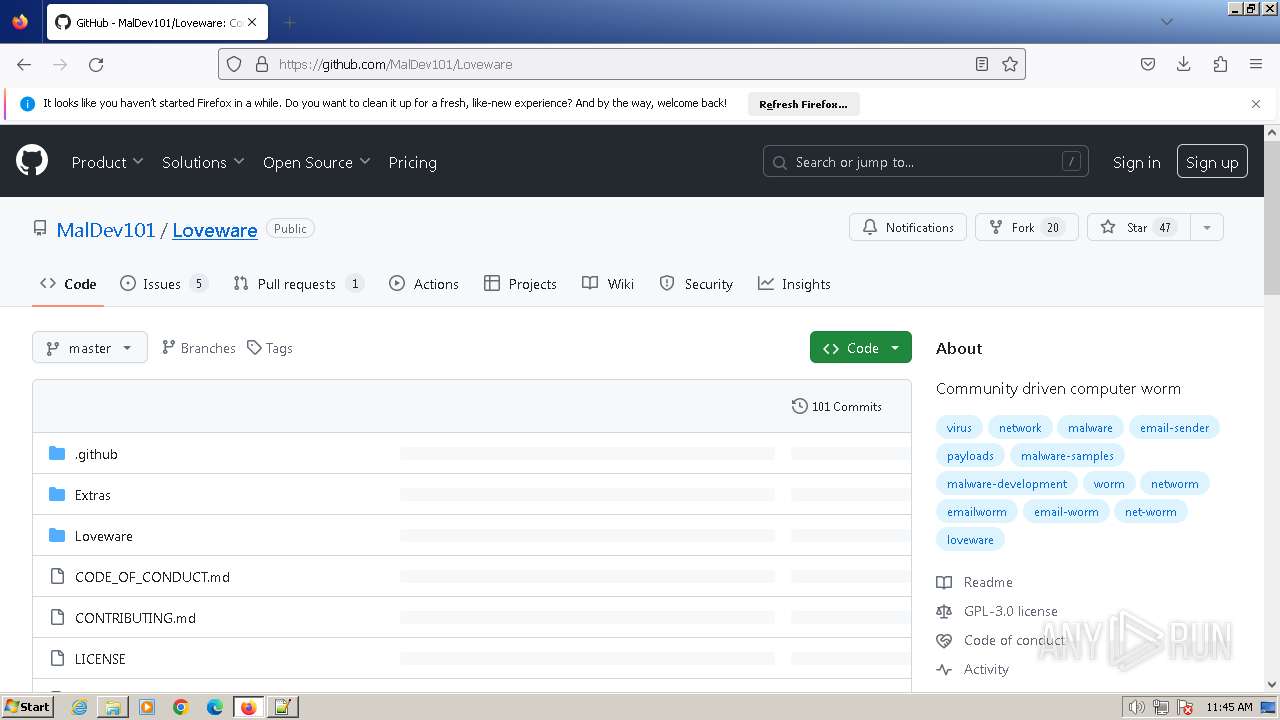1280x720 pixels.
Task: Click the GitHub logo icon
Action: click(x=32, y=161)
